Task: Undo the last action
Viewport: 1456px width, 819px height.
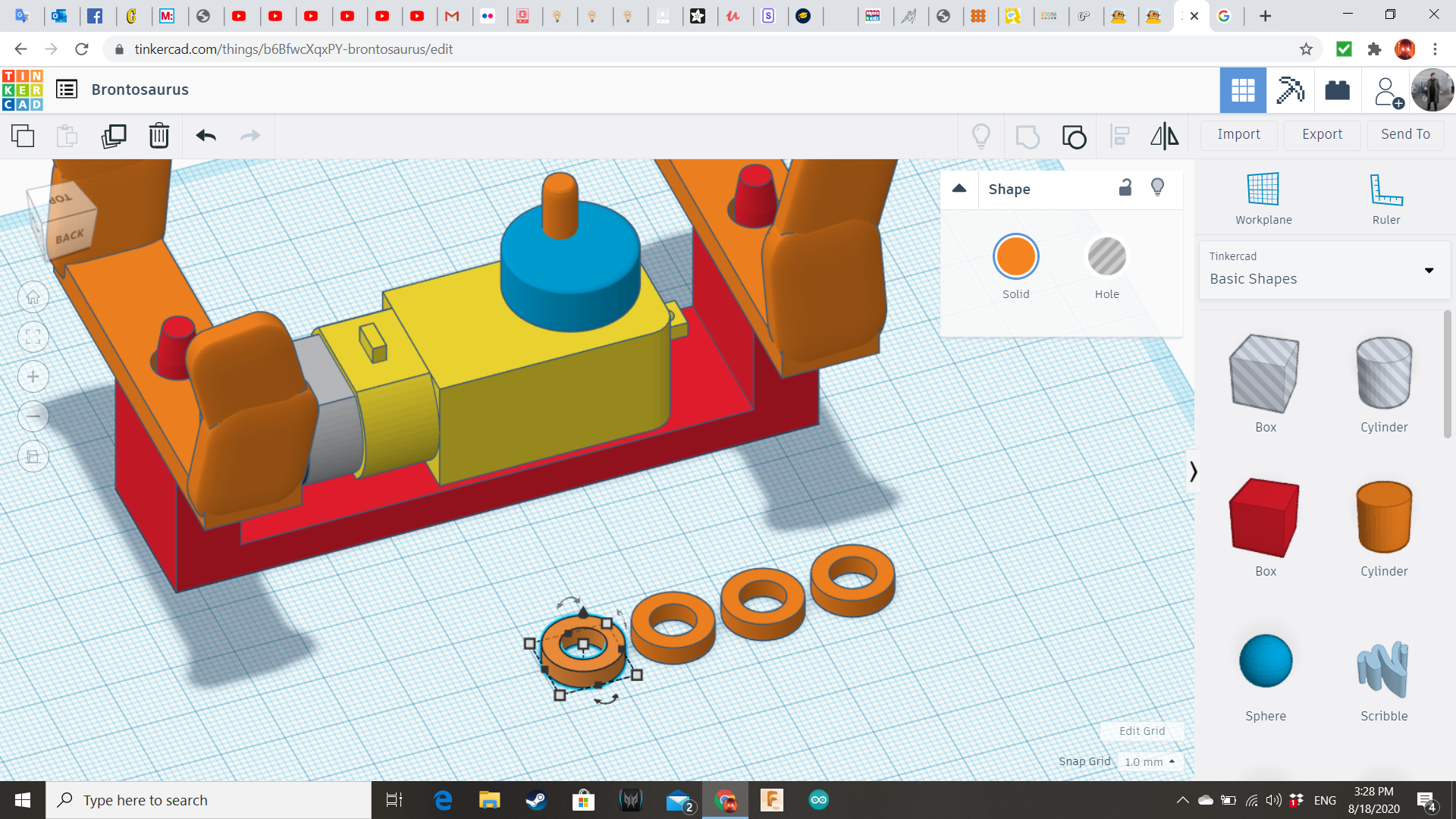Action: 204,136
